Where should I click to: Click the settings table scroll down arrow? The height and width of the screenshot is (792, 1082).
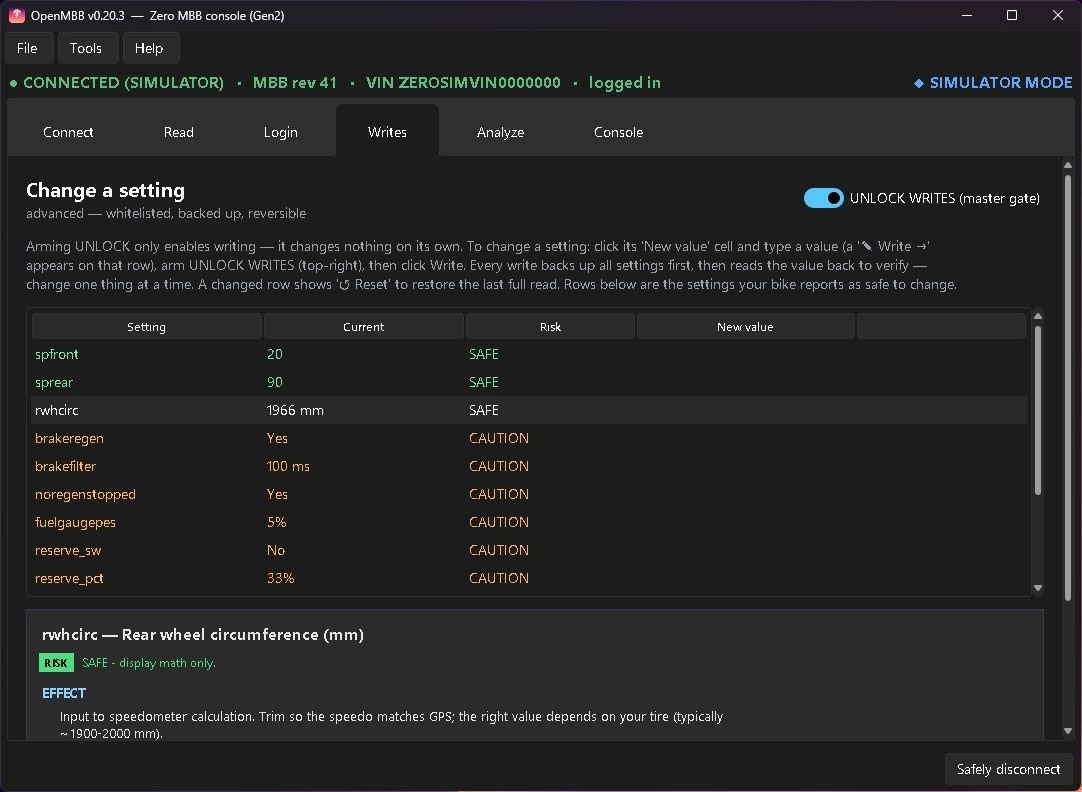pos(1038,588)
